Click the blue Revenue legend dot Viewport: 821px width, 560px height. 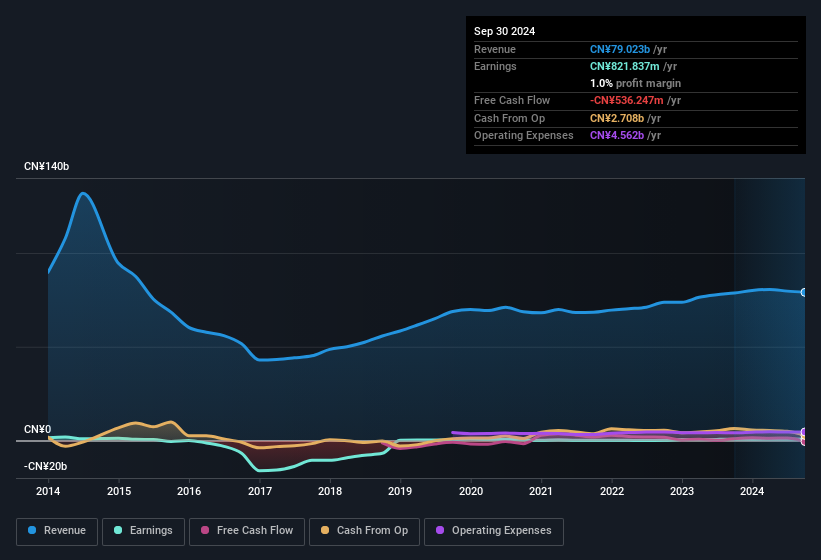[33, 530]
